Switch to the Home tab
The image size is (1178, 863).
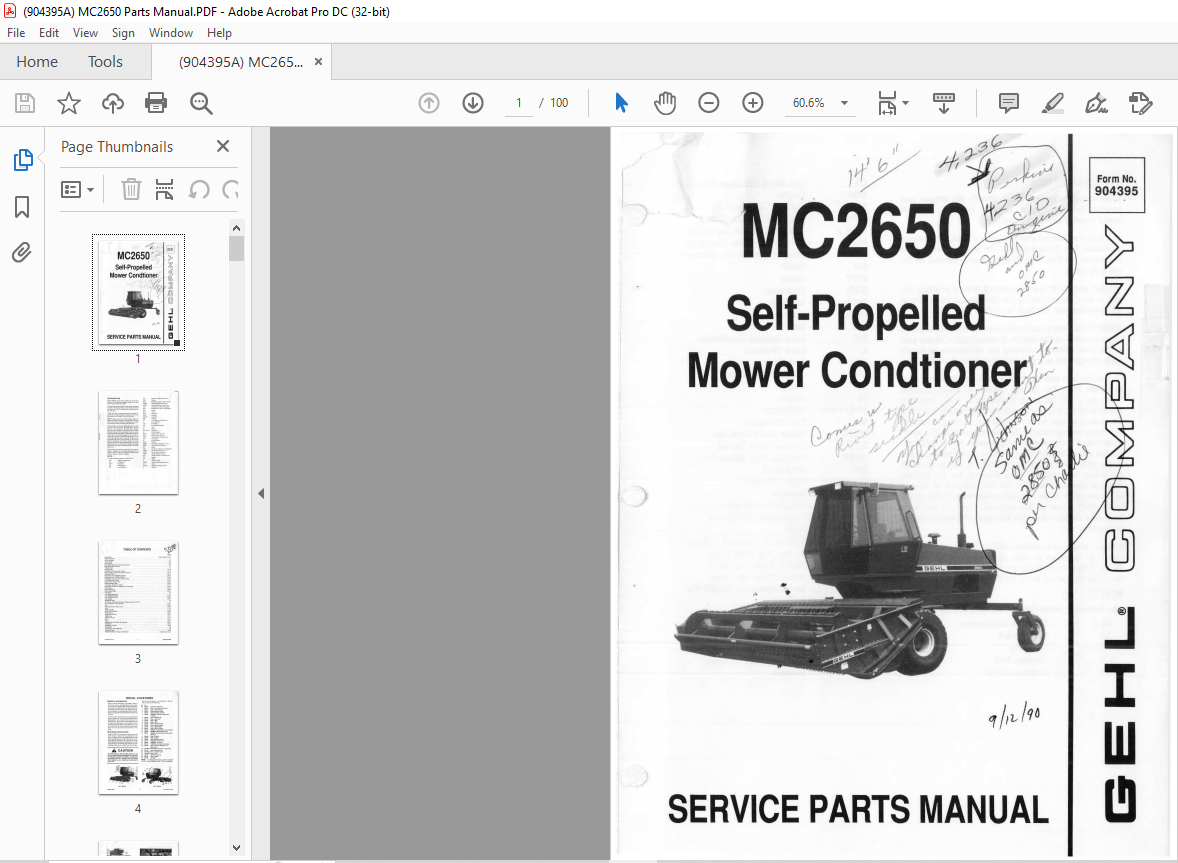click(37, 62)
